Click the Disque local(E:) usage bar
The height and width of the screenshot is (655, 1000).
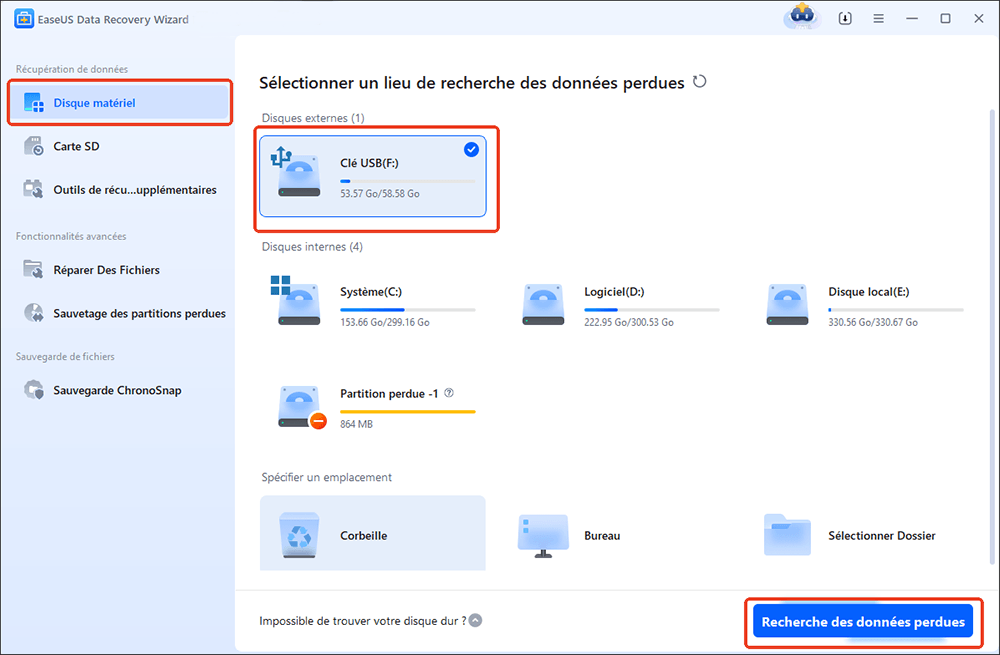click(x=896, y=310)
